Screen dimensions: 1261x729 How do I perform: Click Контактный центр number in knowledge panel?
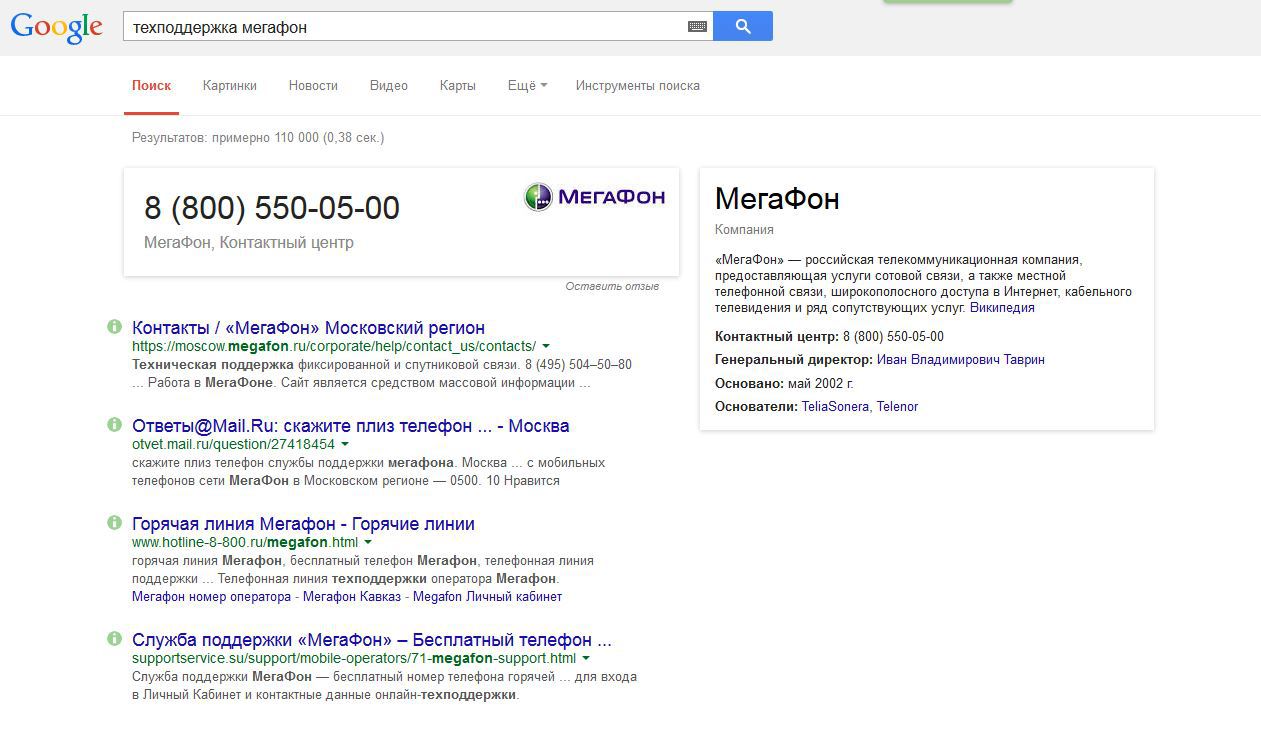(x=893, y=336)
